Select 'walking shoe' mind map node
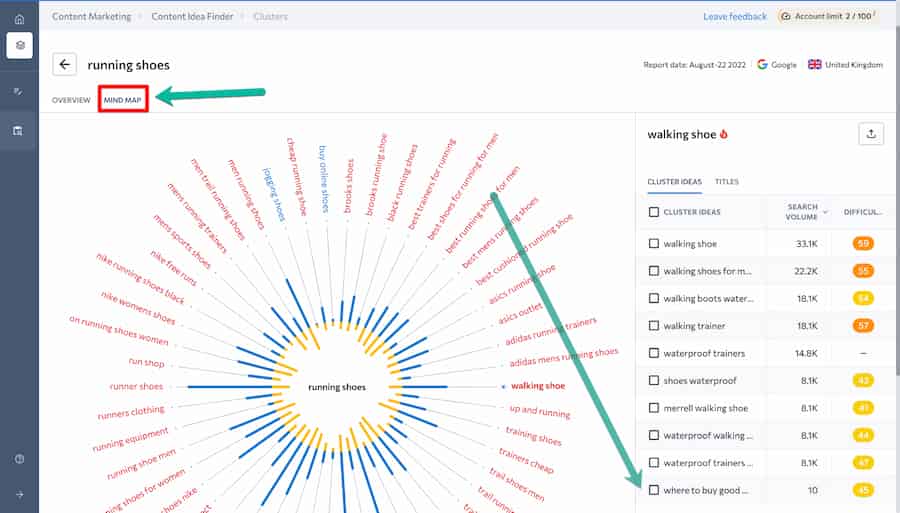Screen dimensions: 900x513 tap(538, 386)
